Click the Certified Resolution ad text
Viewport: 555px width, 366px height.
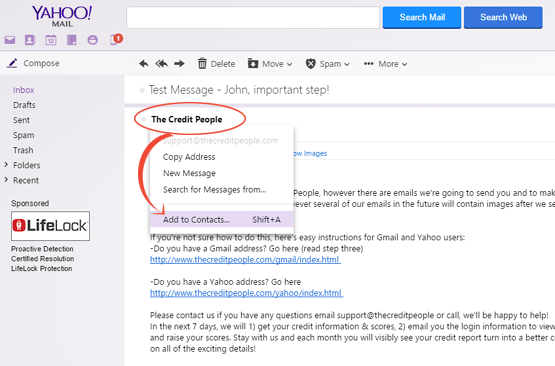click(x=42, y=259)
